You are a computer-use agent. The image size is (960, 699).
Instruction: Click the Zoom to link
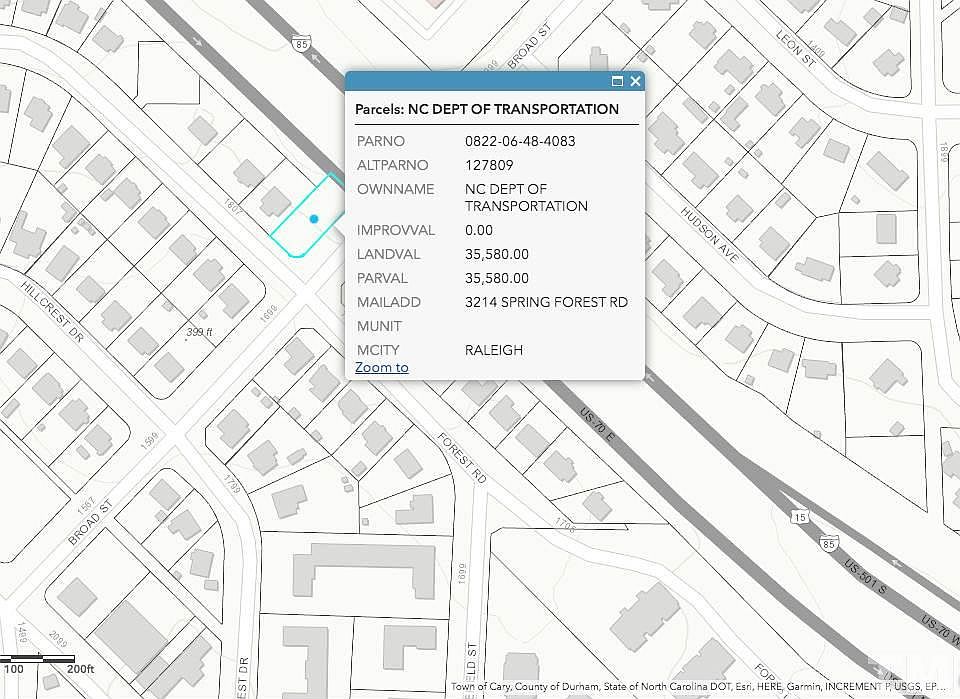click(381, 367)
